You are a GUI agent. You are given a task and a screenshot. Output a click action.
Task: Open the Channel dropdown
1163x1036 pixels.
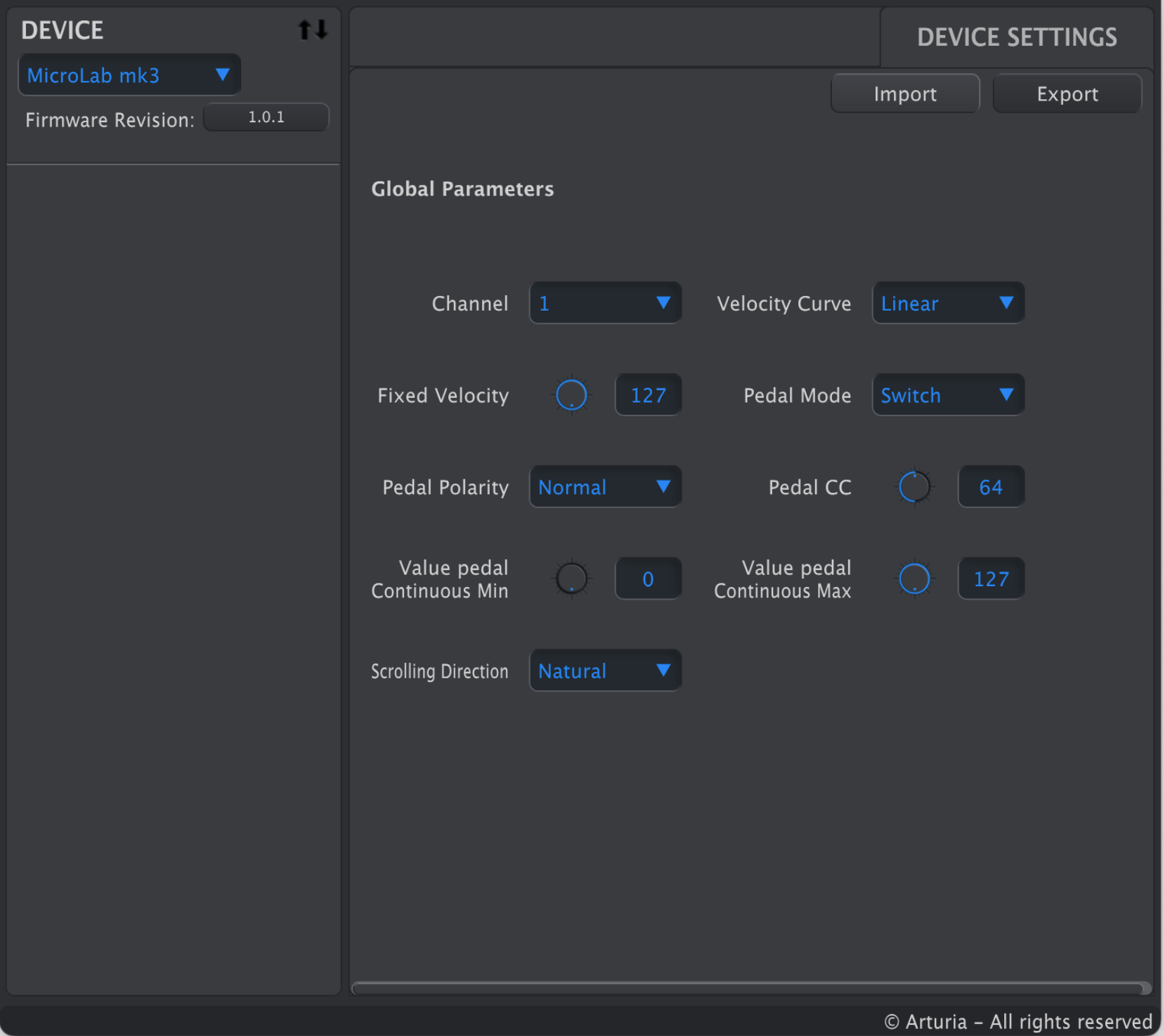pyautogui.click(x=605, y=303)
